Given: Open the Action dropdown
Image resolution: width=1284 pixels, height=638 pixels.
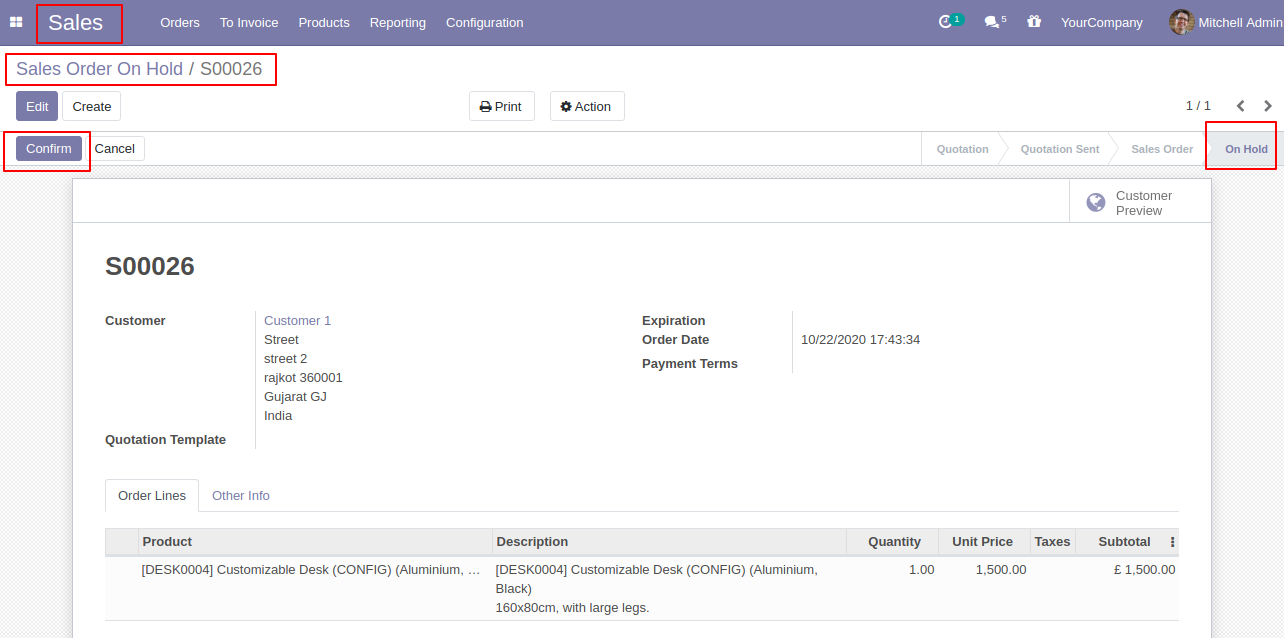Looking at the screenshot, I should [x=587, y=106].
